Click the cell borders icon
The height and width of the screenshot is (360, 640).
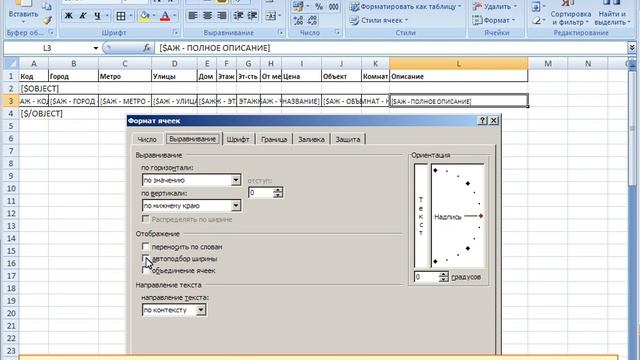tap(120, 16)
